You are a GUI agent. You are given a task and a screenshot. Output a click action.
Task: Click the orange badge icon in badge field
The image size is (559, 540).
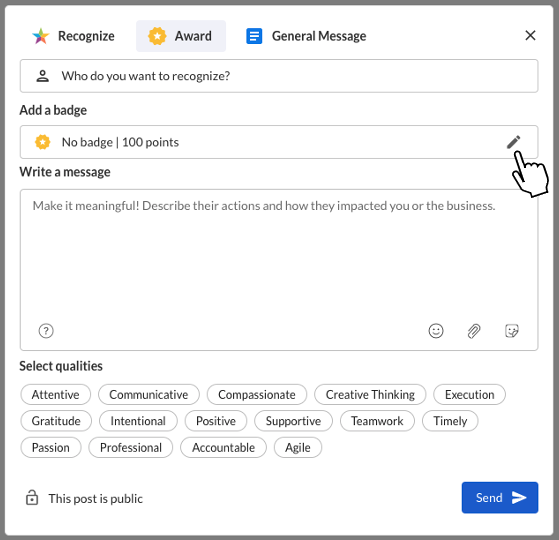click(x=42, y=142)
